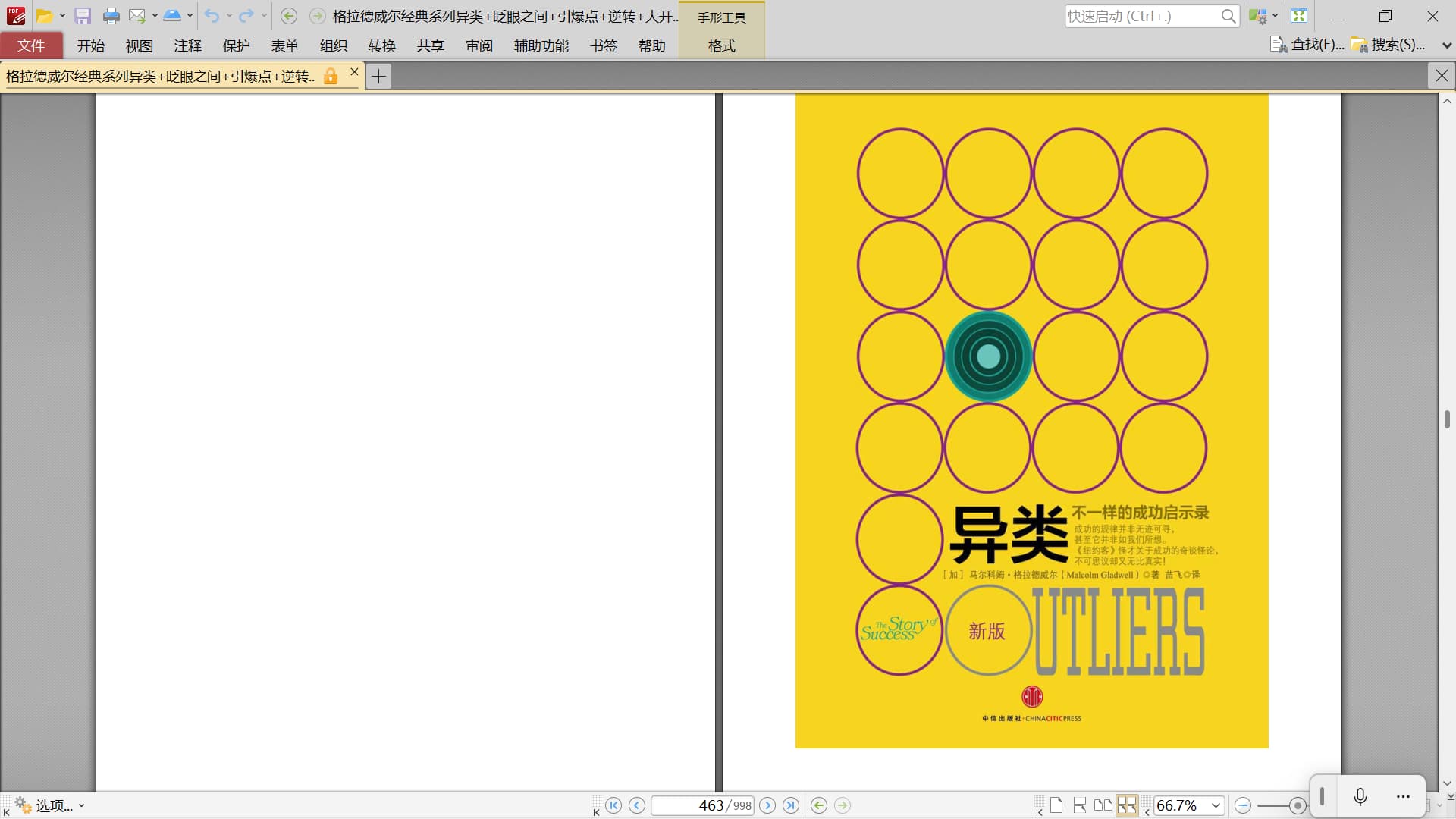Click the Print icon in quick toolbar
The image size is (1456, 819).
(111, 16)
